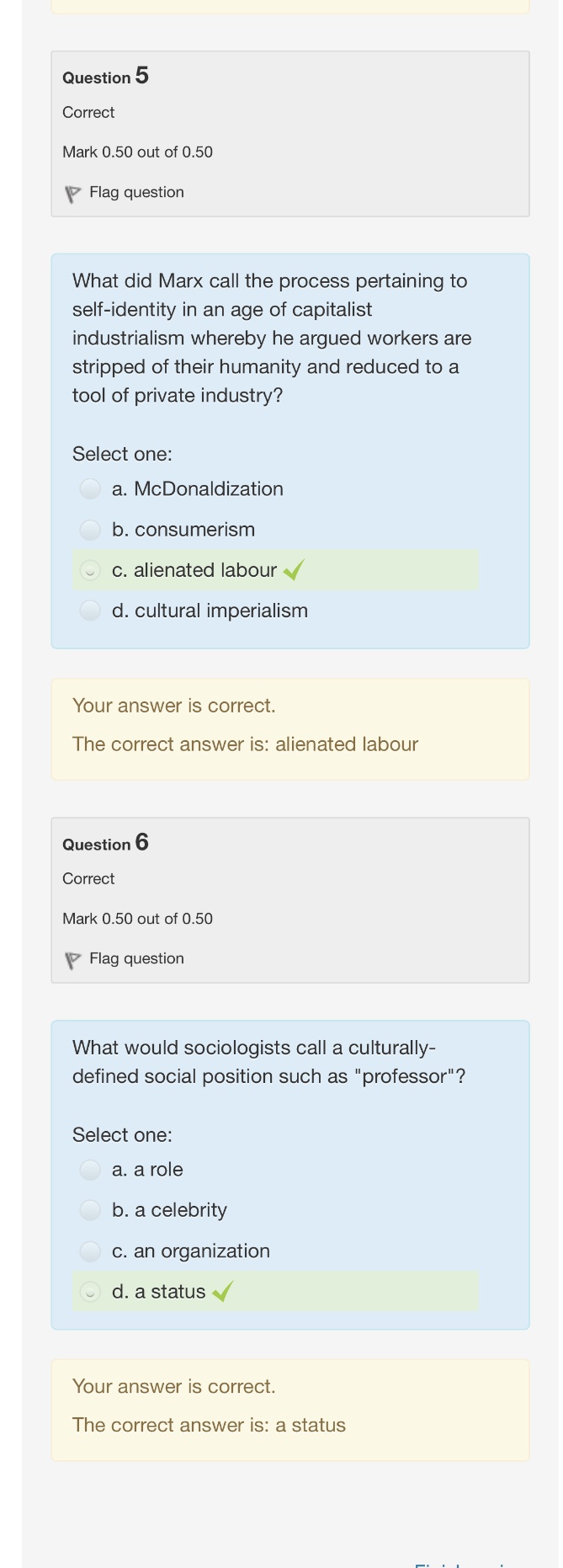Click 'The correct answer is: alienated labour' feedback
563x1568 pixels.
pos(245,744)
